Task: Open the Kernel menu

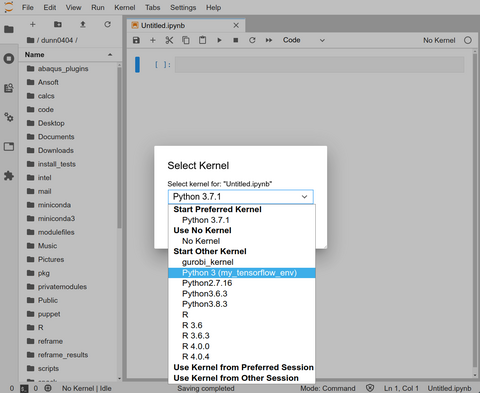Action: [125, 7]
